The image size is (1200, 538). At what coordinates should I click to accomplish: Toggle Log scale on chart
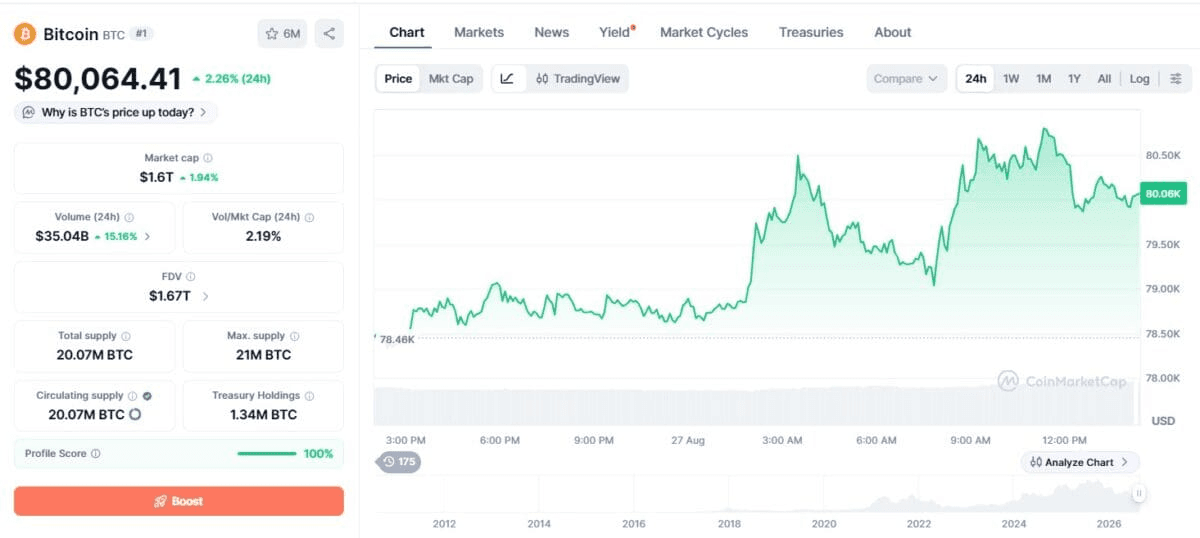coord(1140,79)
